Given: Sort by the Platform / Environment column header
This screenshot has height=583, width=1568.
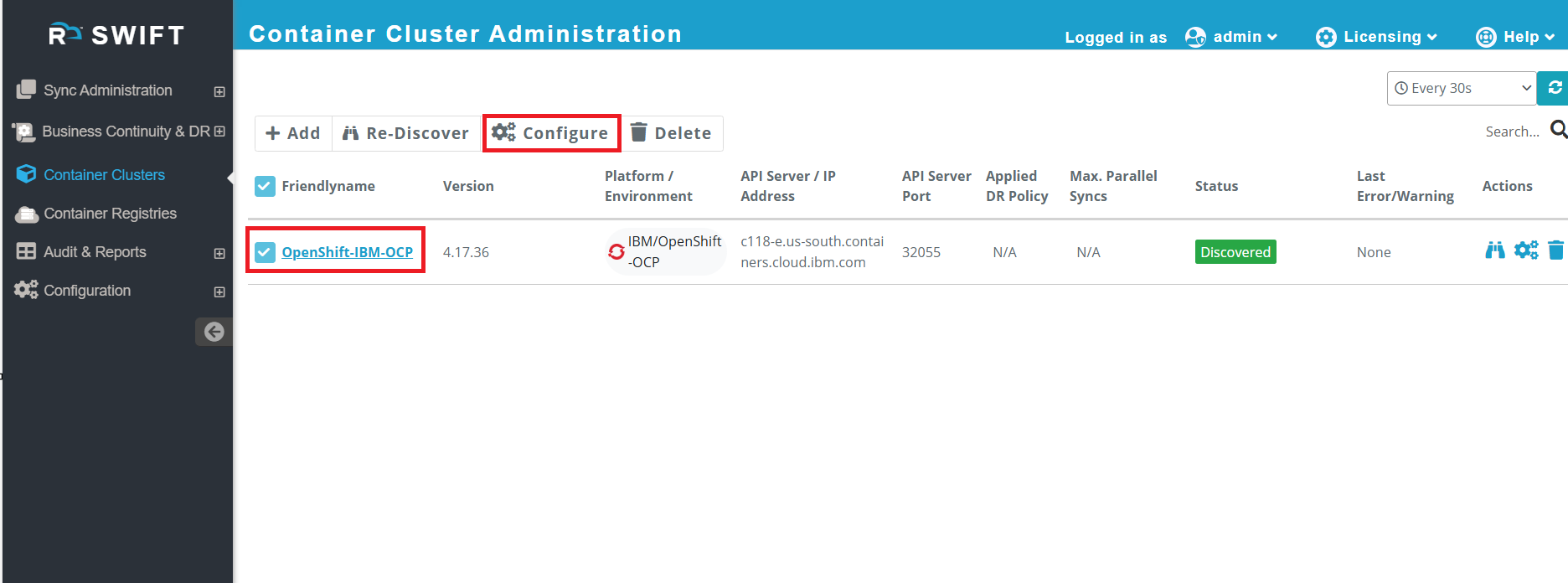Looking at the screenshot, I should 648,186.
